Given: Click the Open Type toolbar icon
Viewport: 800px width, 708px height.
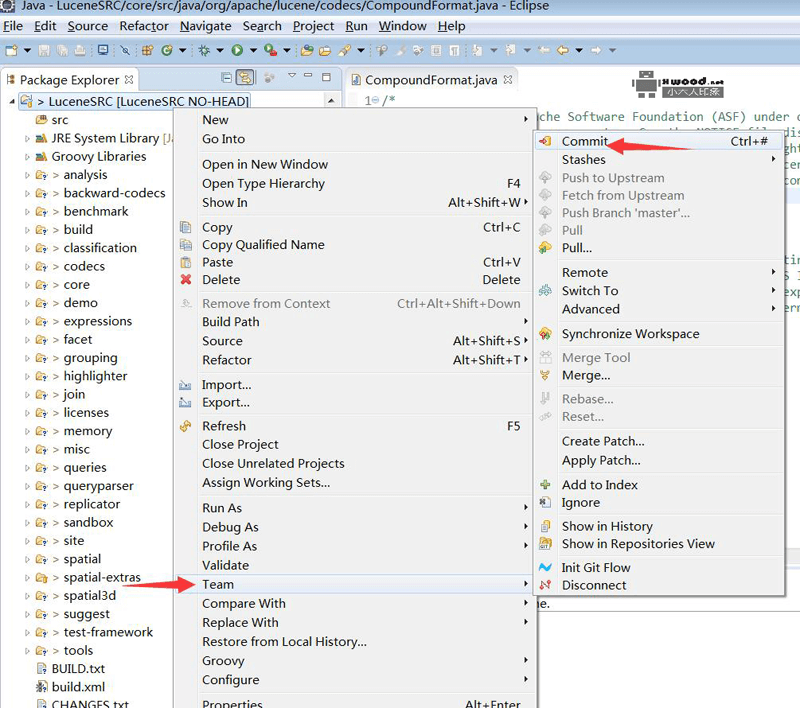Looking at the screenshot, I should pyautogui.click(x=307, y=50).
